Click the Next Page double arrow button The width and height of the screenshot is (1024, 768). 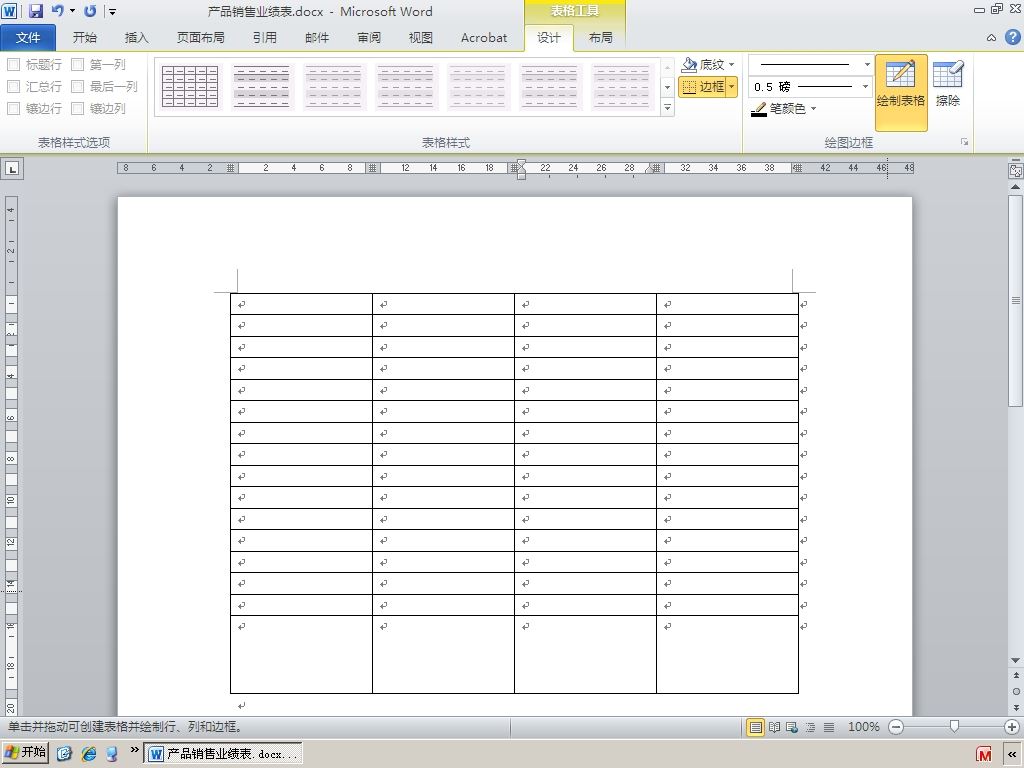[x=1016, y=707]
